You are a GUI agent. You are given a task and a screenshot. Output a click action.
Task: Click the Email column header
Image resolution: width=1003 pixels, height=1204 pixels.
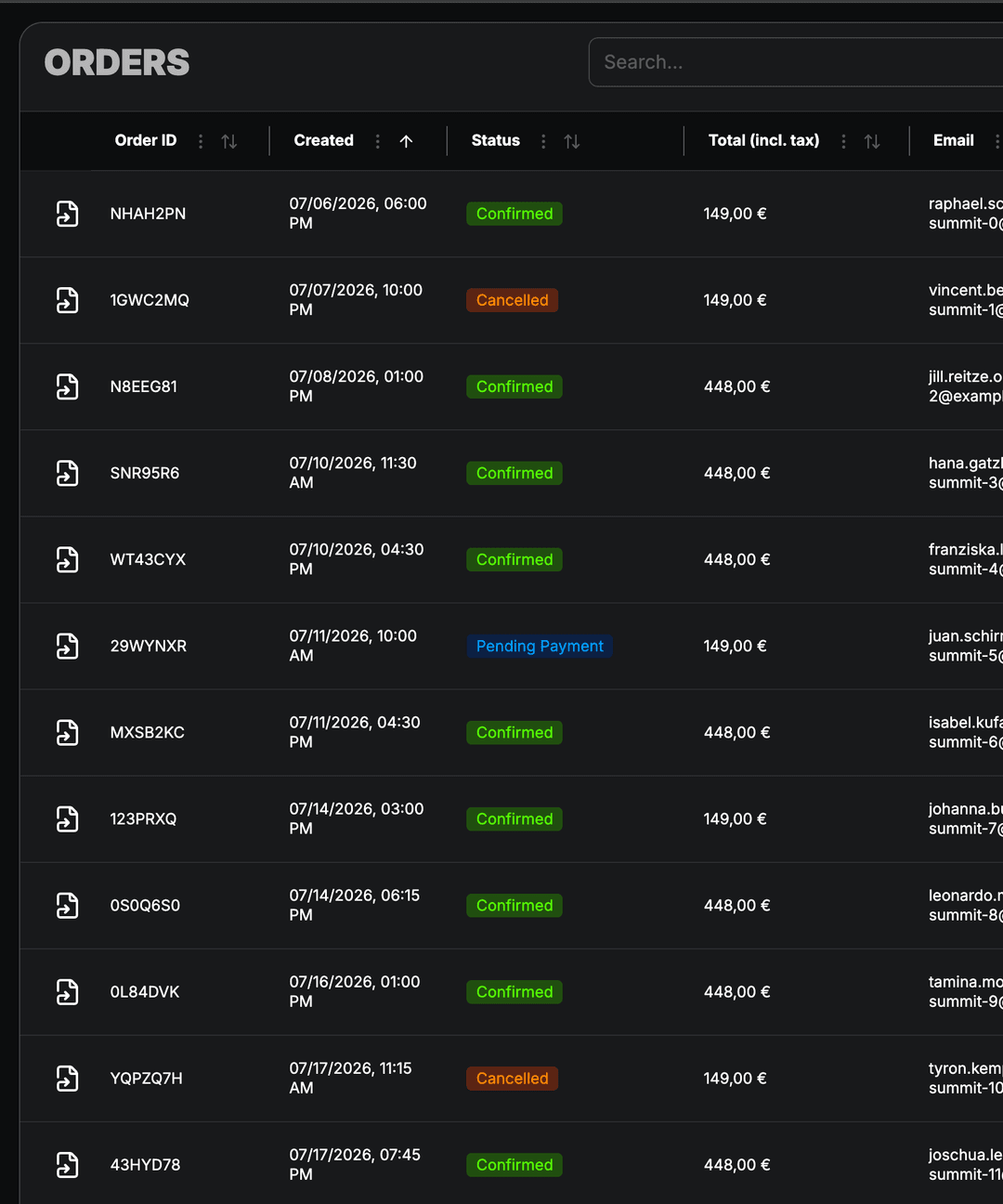coord(954,140)
